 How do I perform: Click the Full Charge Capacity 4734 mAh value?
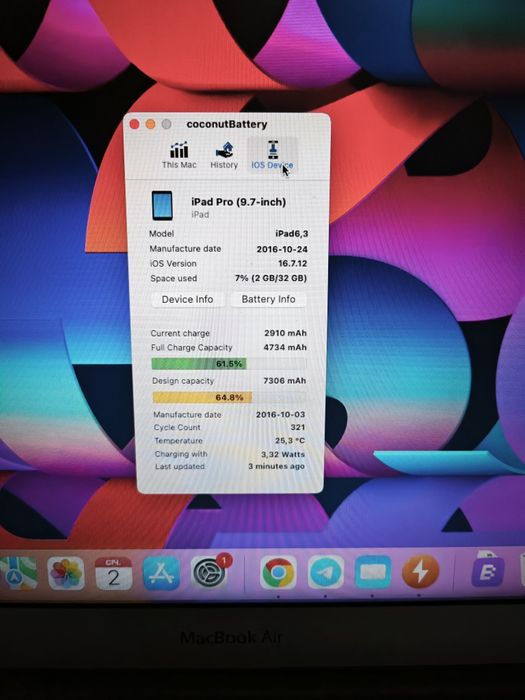tap(285, 347)
